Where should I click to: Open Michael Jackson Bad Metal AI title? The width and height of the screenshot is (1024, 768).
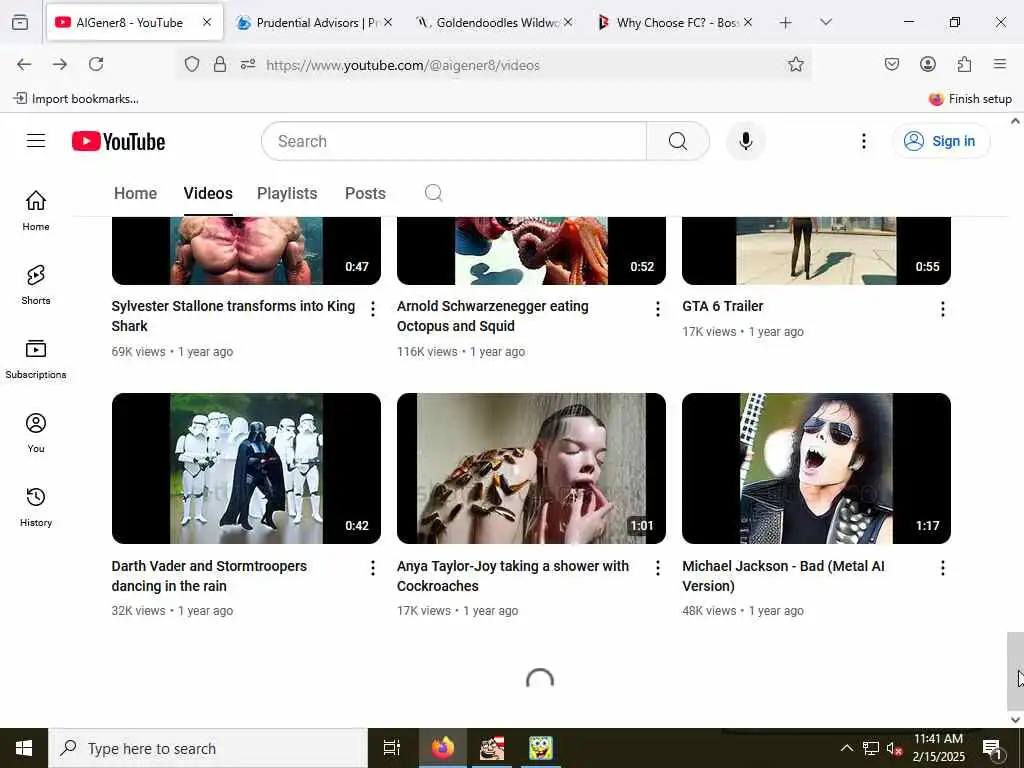783,576
